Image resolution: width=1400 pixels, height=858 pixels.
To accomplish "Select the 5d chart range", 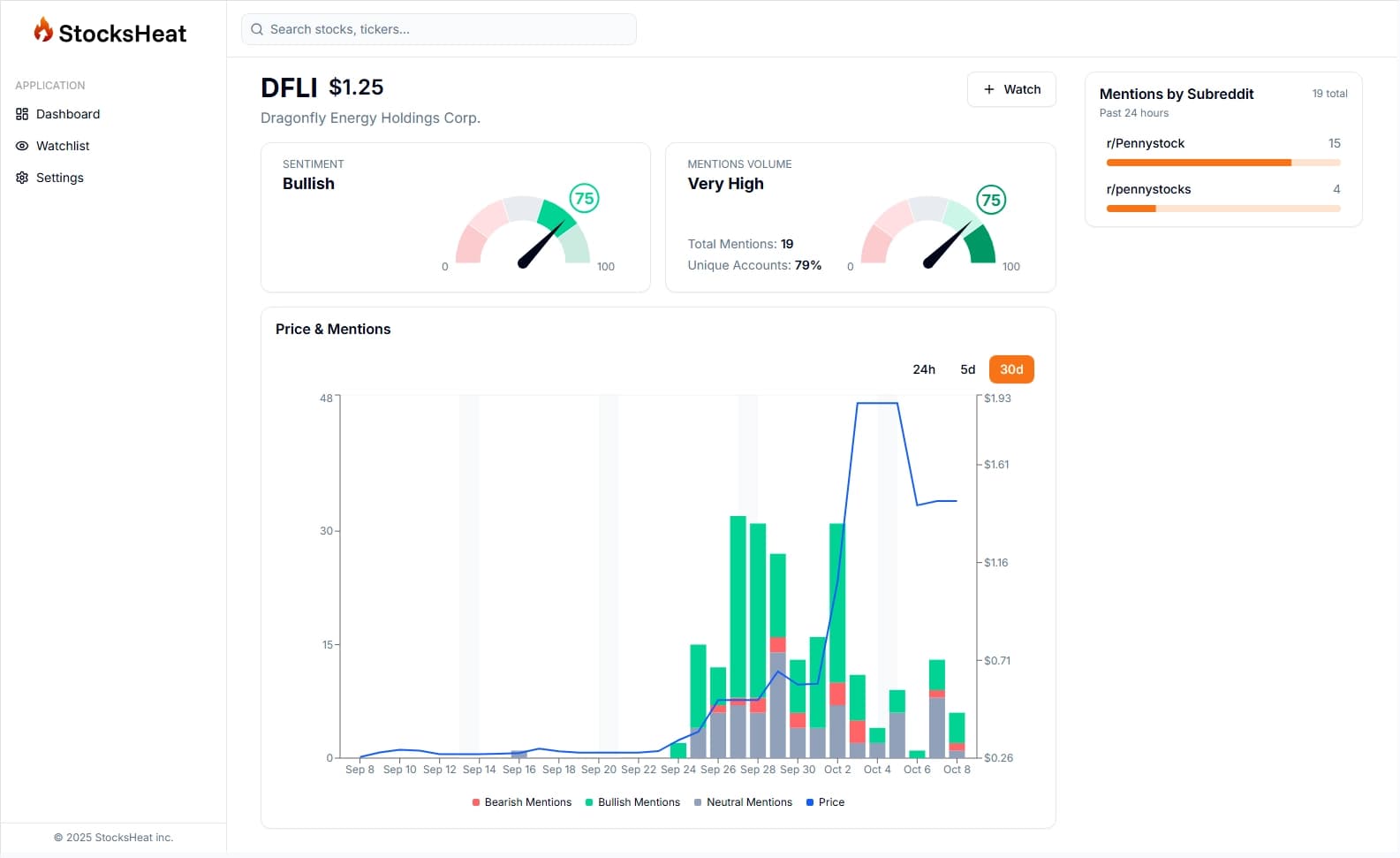I will [968, 369].
